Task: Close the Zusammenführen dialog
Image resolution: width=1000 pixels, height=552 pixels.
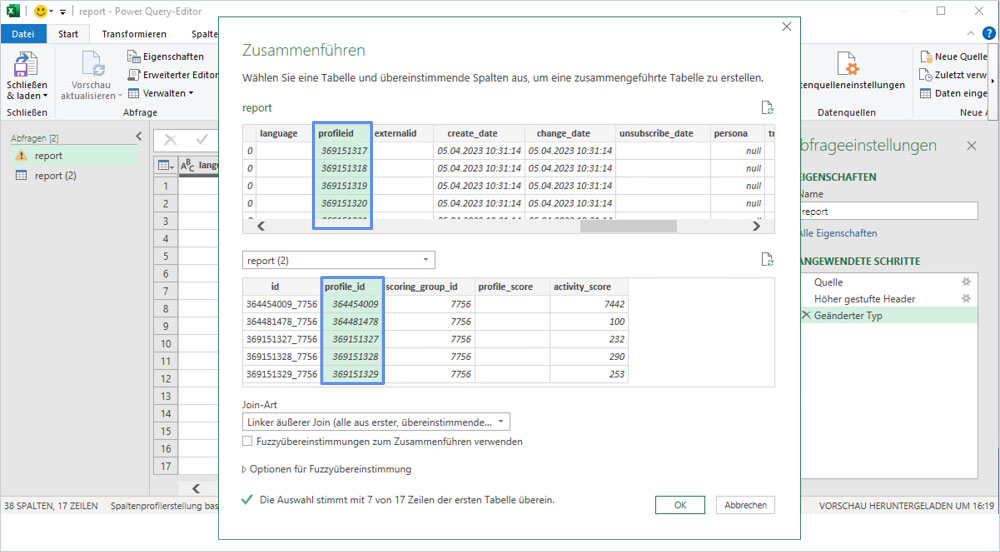Action: click(x=786, y=27)
